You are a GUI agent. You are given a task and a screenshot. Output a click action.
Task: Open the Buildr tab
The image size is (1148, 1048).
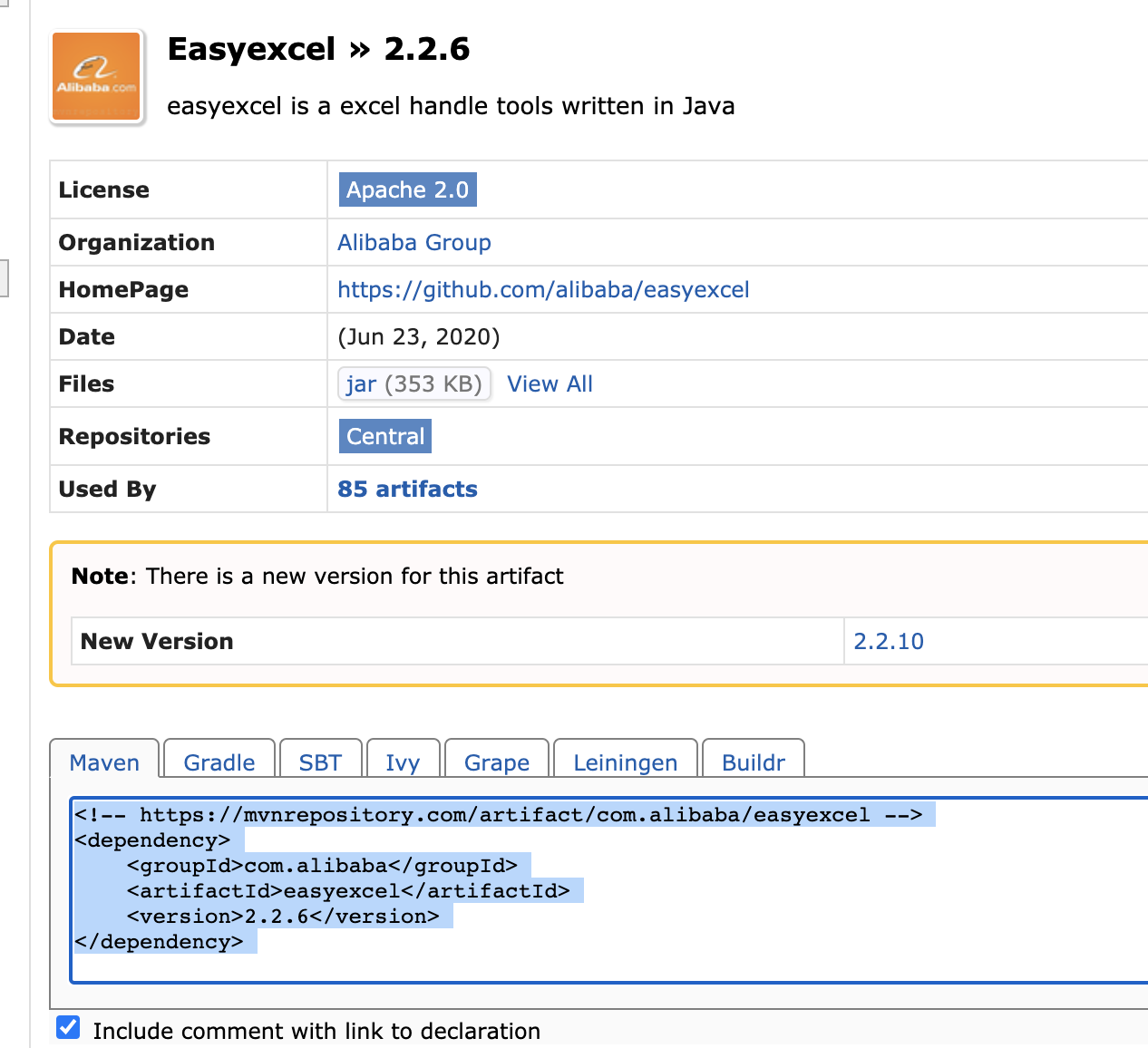754,759
